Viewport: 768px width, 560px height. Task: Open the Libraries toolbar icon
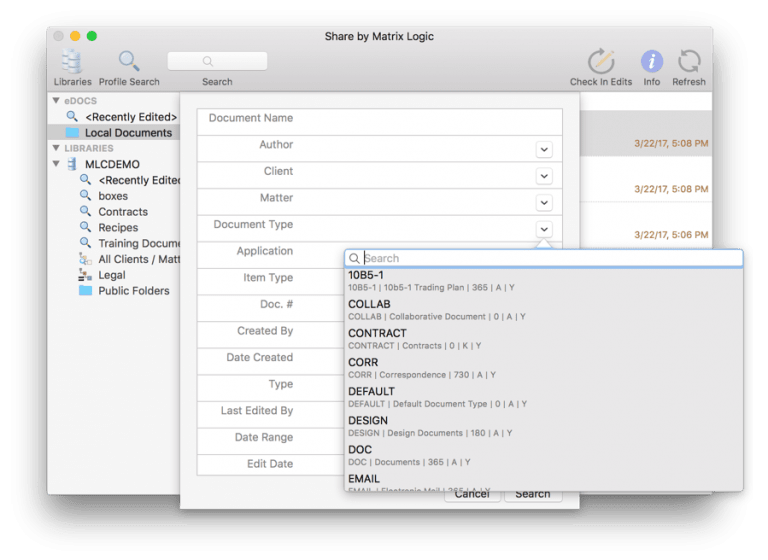72,62
